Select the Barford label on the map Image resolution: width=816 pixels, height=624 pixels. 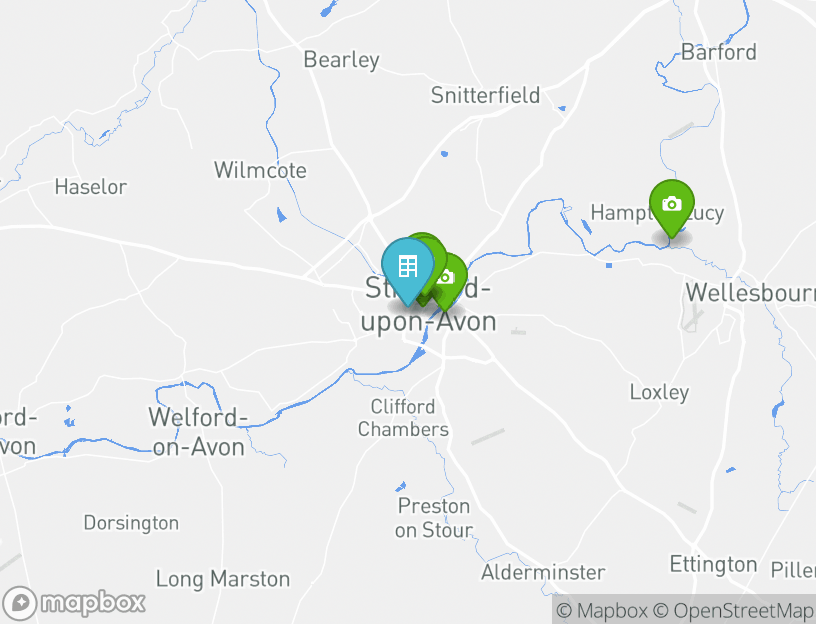coord(719,52)
